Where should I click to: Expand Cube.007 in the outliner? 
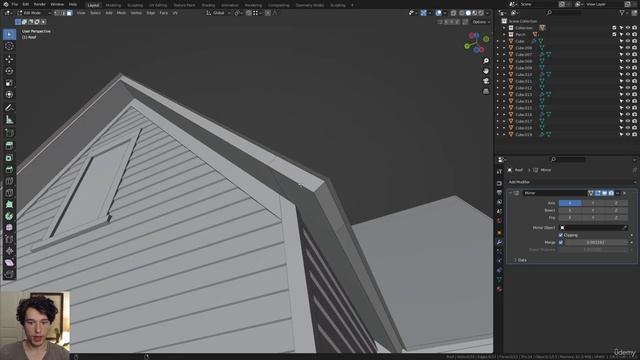(504, 54)
